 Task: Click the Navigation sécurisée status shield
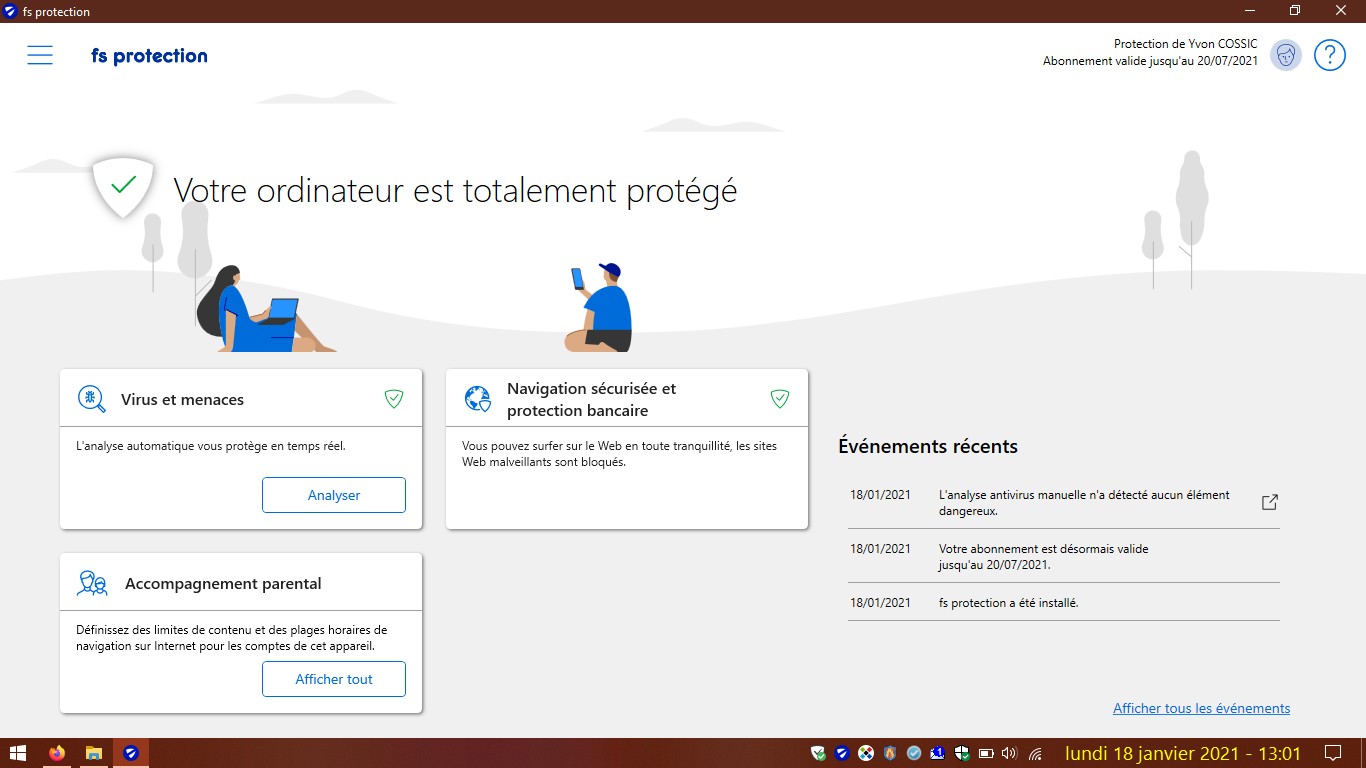pos(780,399)
